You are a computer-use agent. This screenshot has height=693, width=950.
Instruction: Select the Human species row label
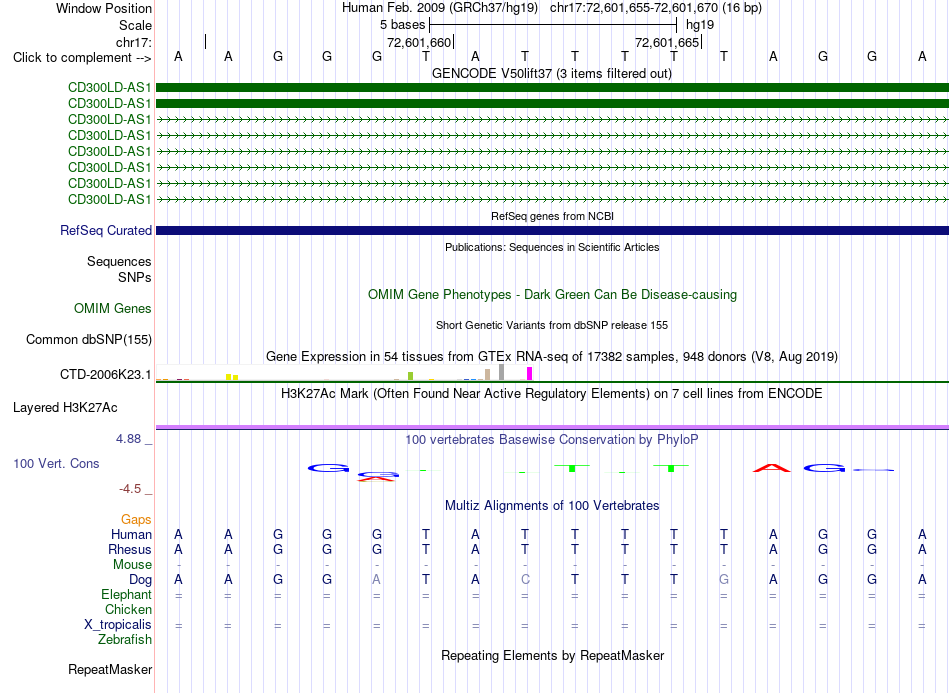pyautogui.click(x=131, y=535)
